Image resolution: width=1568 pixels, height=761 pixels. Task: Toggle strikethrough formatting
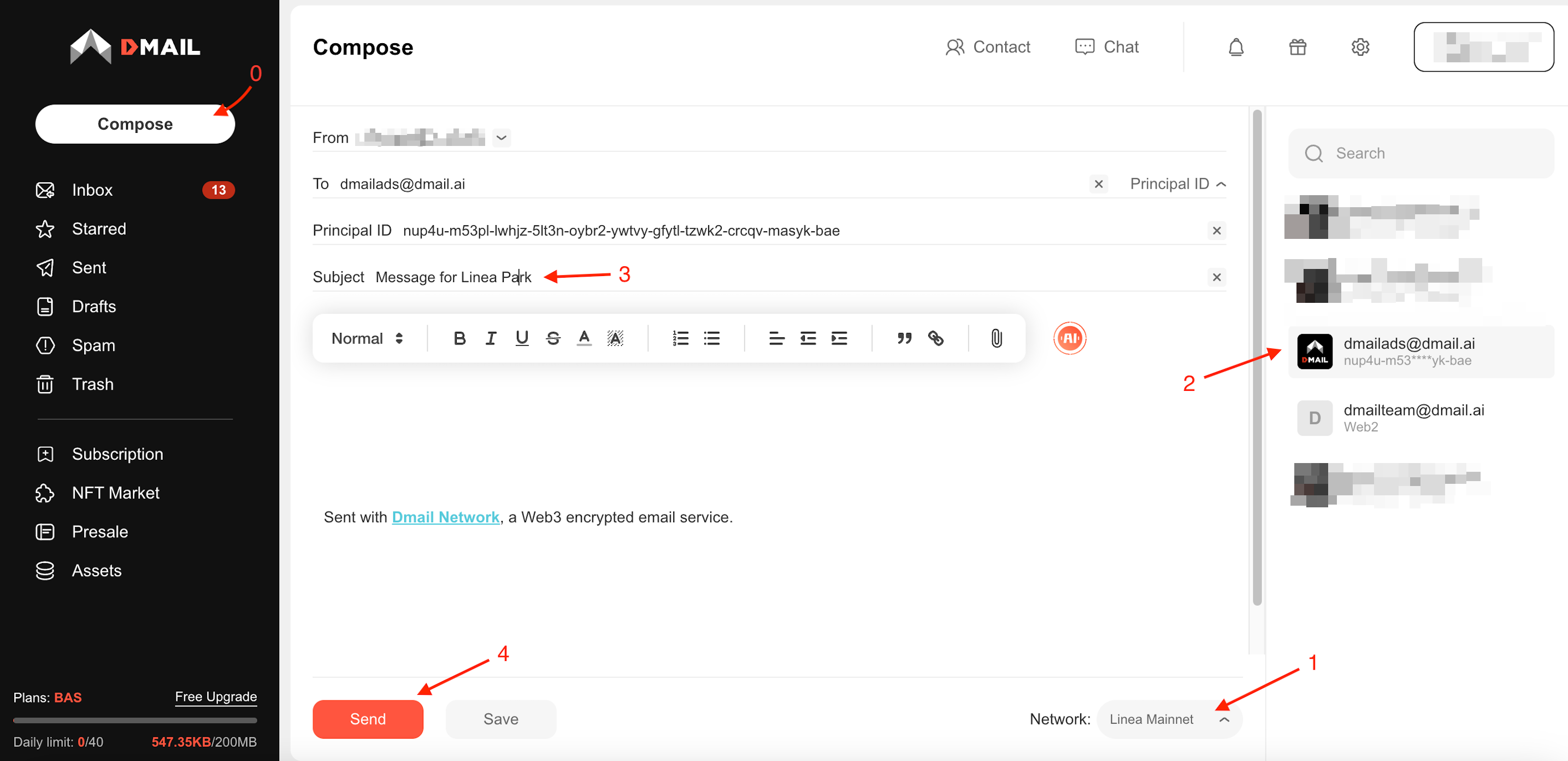tap(553, 338)
